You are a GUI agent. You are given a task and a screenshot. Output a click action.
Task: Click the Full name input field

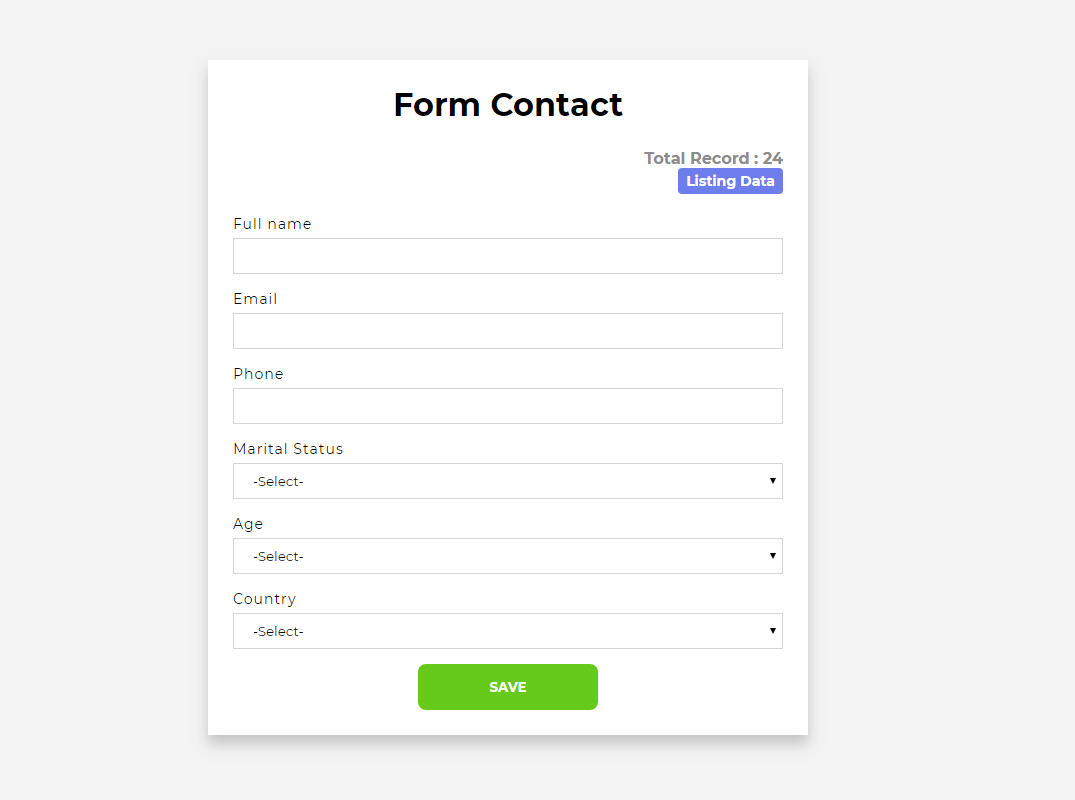coord(507,256)
